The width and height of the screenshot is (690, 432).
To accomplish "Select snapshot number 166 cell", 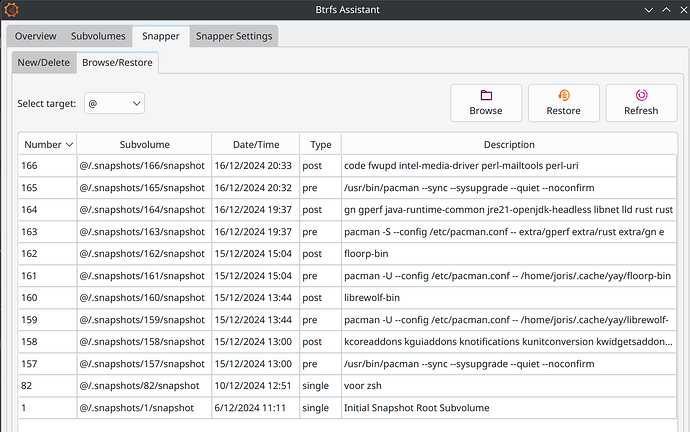I will (48, 166).
